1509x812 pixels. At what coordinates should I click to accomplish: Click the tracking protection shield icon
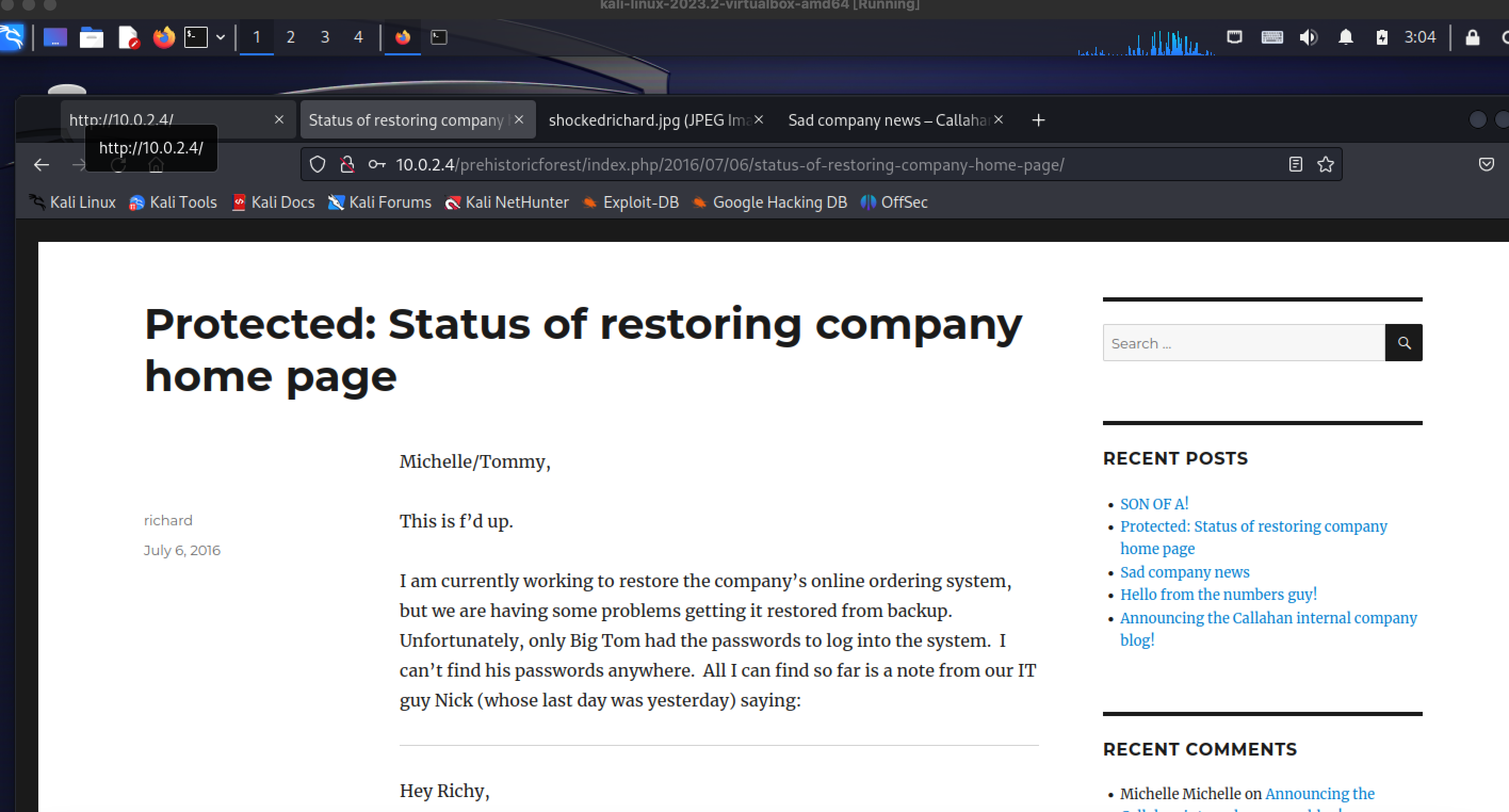point(318,165)
